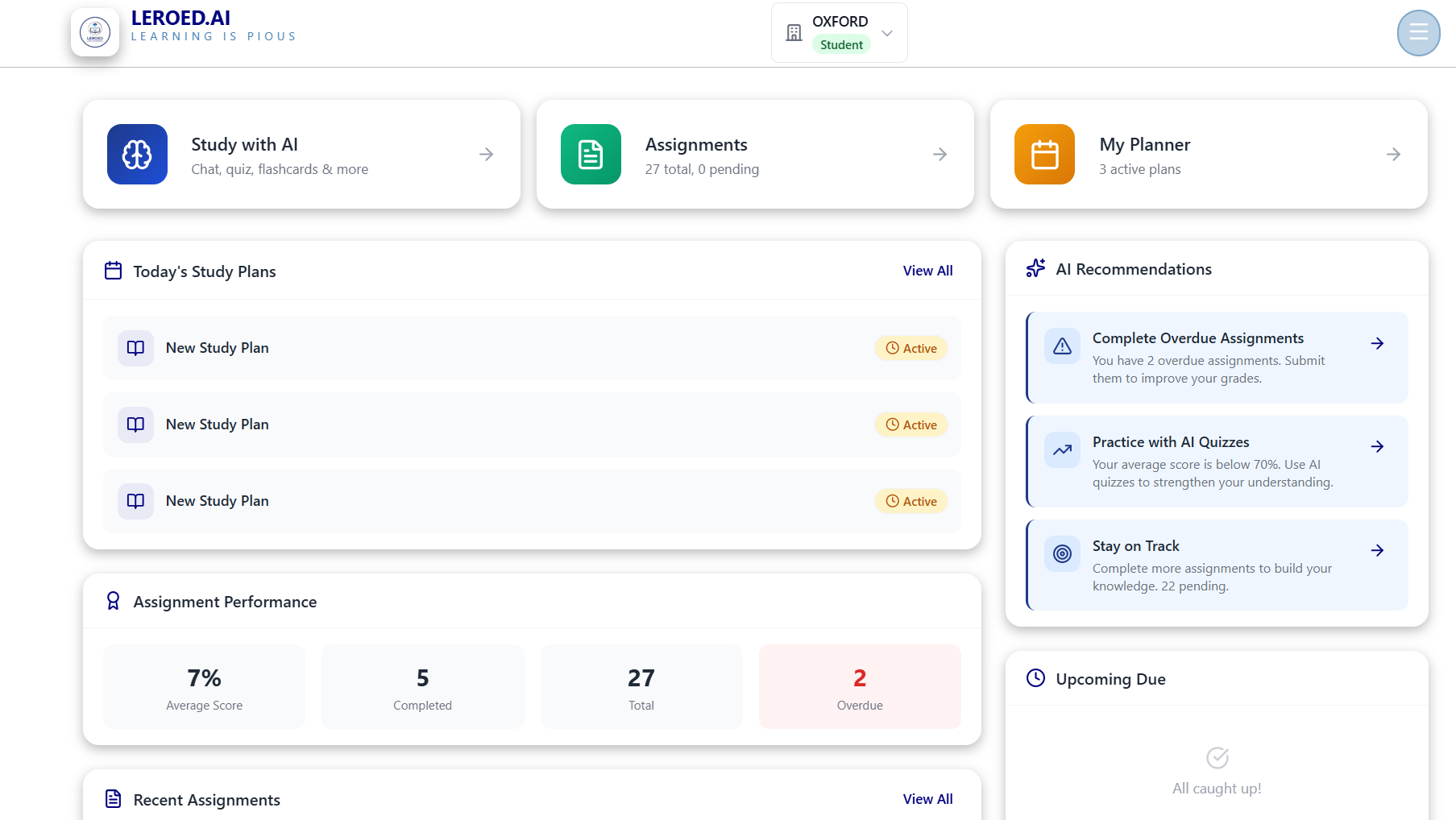Open Complete Overdue Assignments via arrow

[1377, 343]
